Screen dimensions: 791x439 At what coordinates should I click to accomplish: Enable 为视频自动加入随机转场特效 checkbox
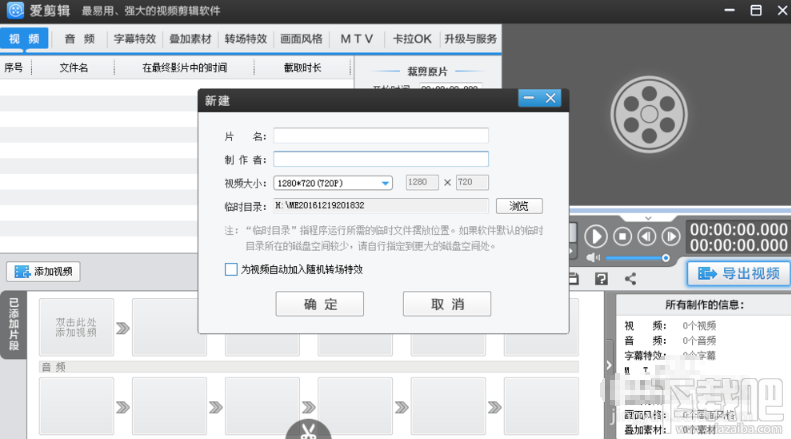pos(231,269)
